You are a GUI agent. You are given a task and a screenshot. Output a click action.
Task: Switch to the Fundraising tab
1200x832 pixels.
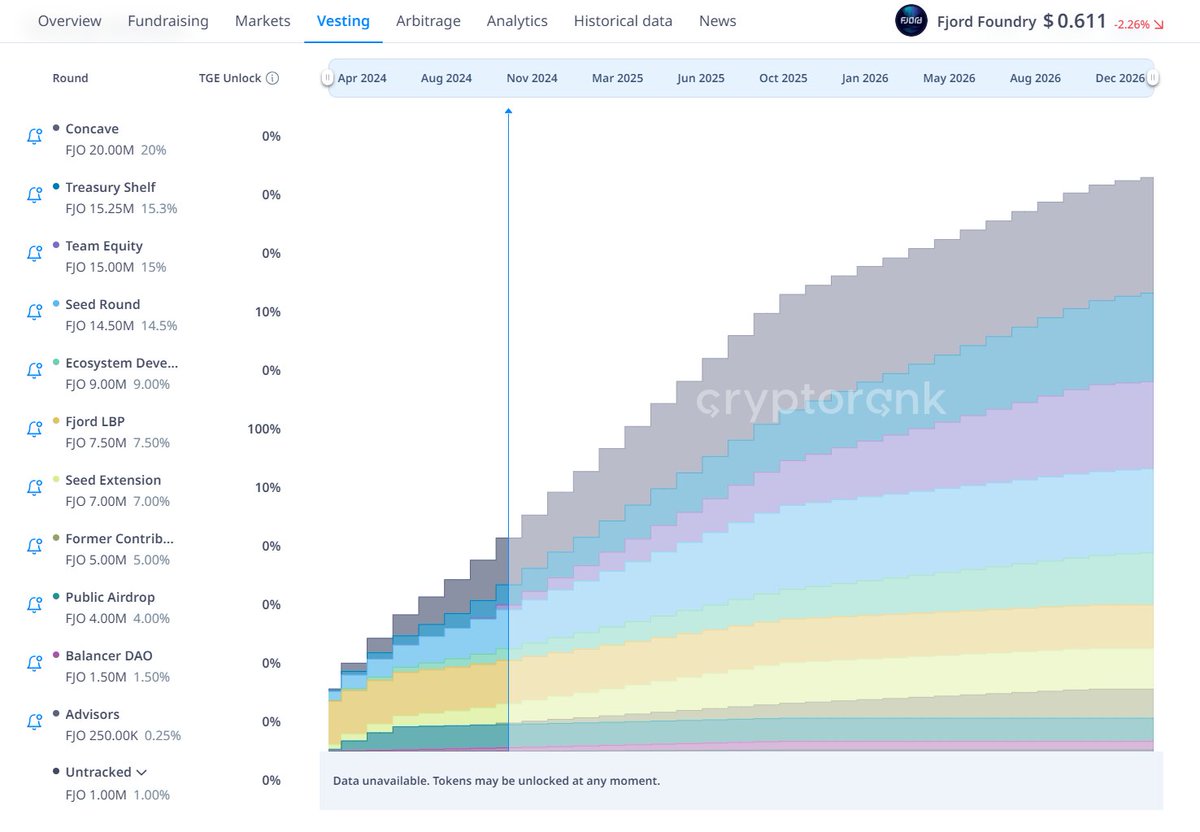(168, 21)
